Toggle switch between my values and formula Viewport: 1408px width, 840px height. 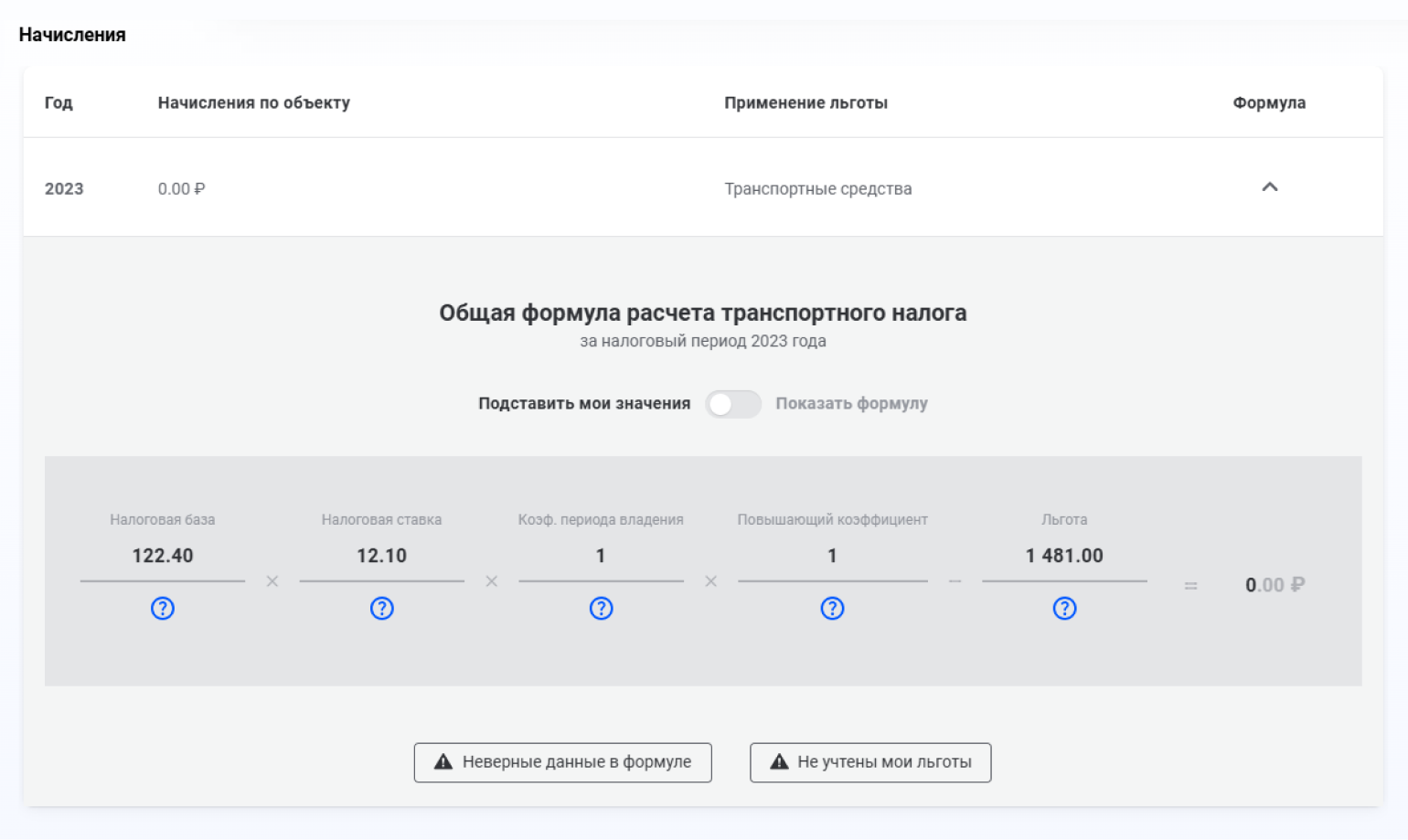[x=733, y=404]
